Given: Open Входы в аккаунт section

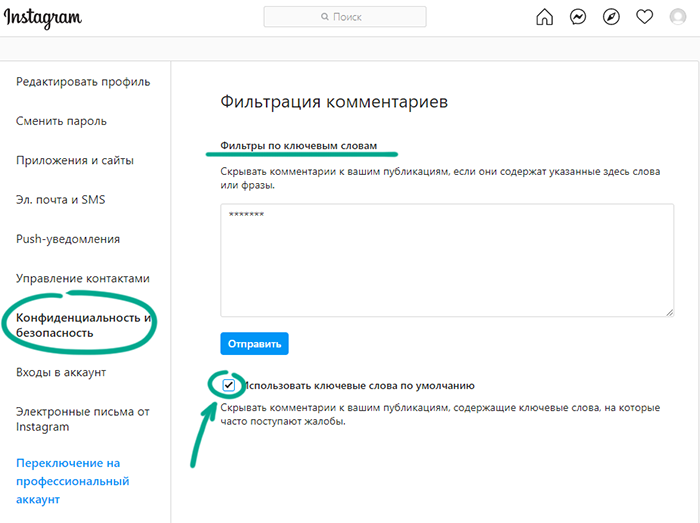Looking at the screenshot, I should 61,372.
